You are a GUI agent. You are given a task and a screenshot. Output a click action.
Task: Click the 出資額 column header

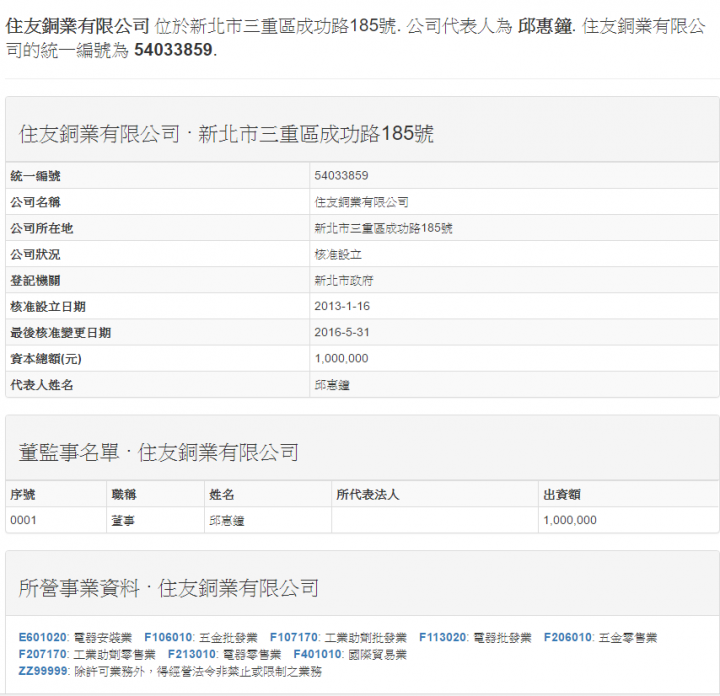562,494
